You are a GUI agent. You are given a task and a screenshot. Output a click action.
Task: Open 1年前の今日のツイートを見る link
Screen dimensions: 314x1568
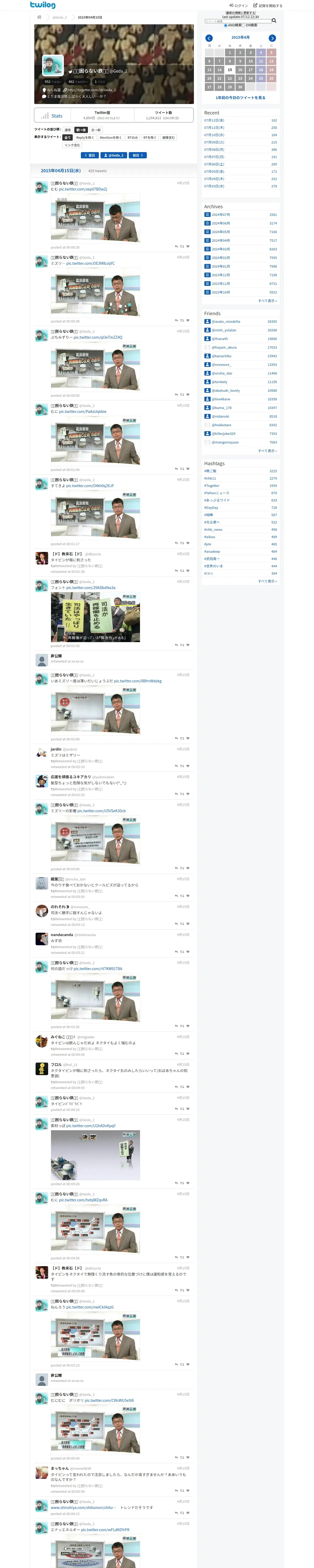(240, 97)
